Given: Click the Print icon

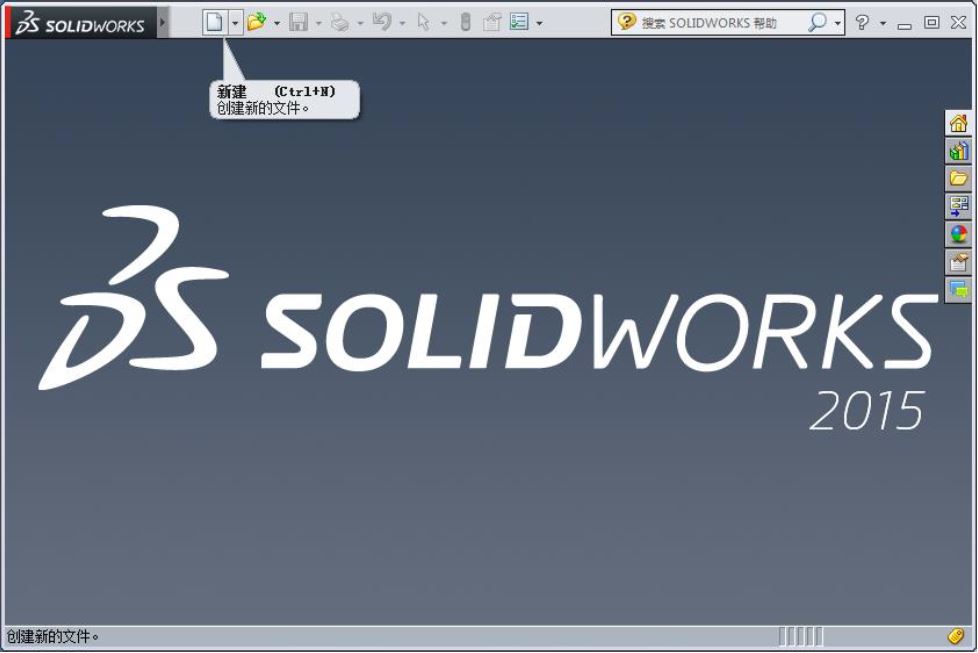Looking at the screenshot, I should coord(340,22).
